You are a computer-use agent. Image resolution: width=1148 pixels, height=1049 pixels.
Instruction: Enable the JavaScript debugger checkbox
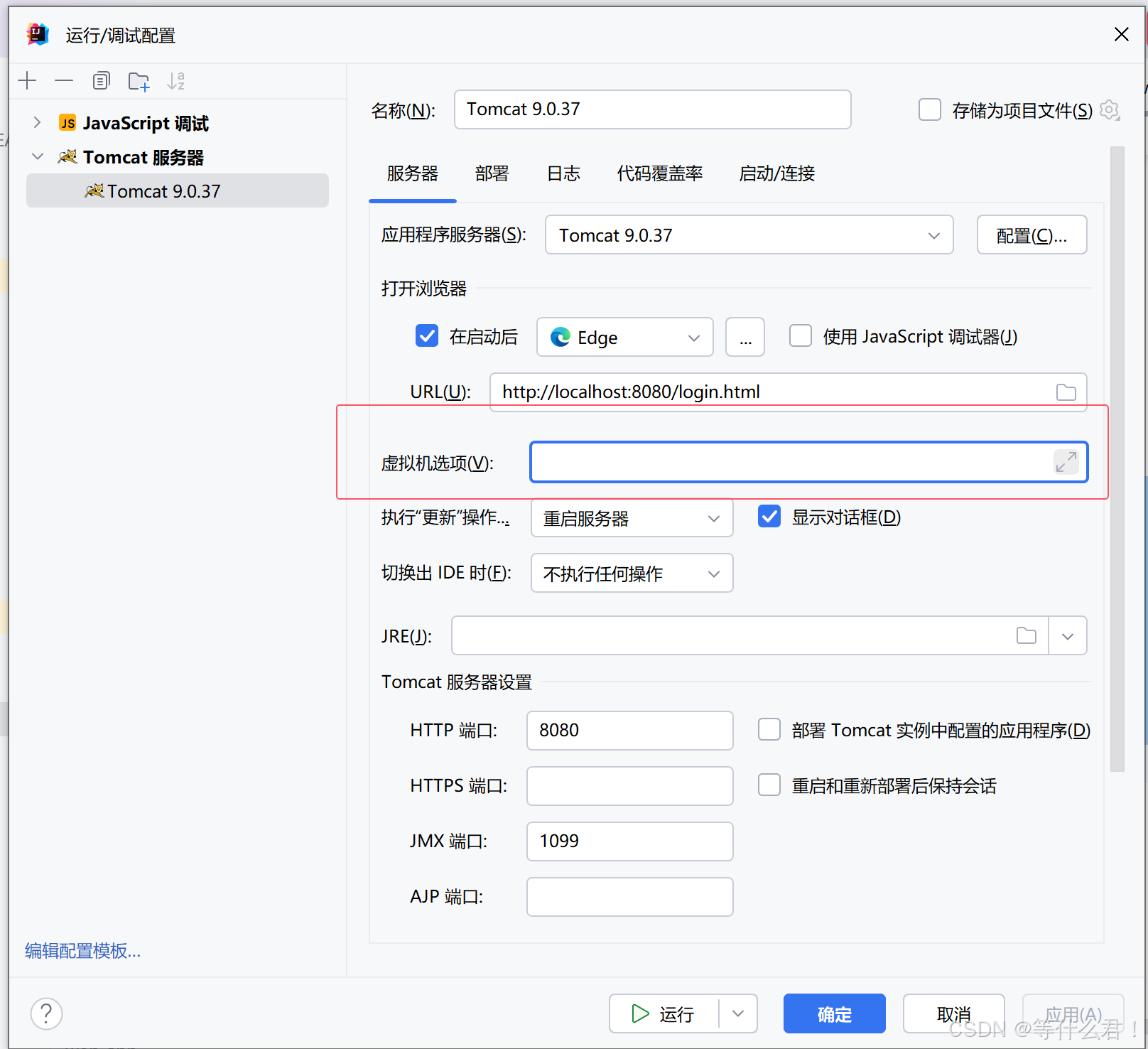click(x=801, y=335)
